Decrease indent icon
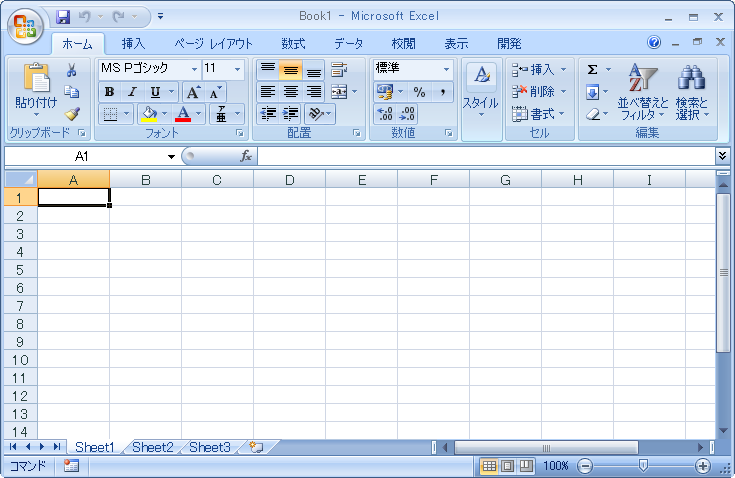This screenshot has height=478, width=735. click(268, 114)
